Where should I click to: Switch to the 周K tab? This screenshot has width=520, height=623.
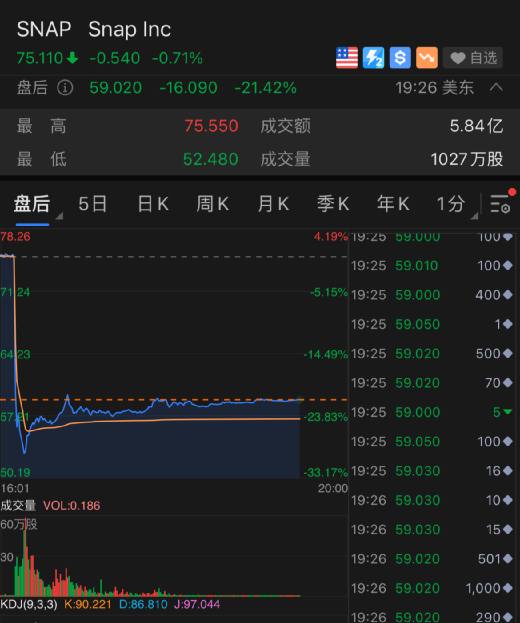213,204
